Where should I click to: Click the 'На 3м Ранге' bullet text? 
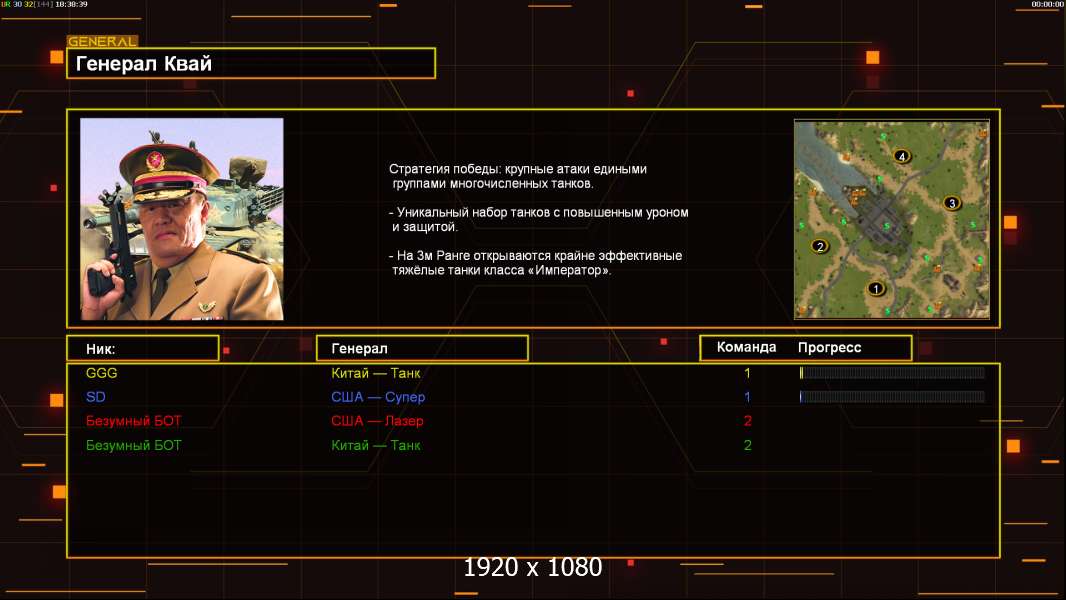coord(536,263)
